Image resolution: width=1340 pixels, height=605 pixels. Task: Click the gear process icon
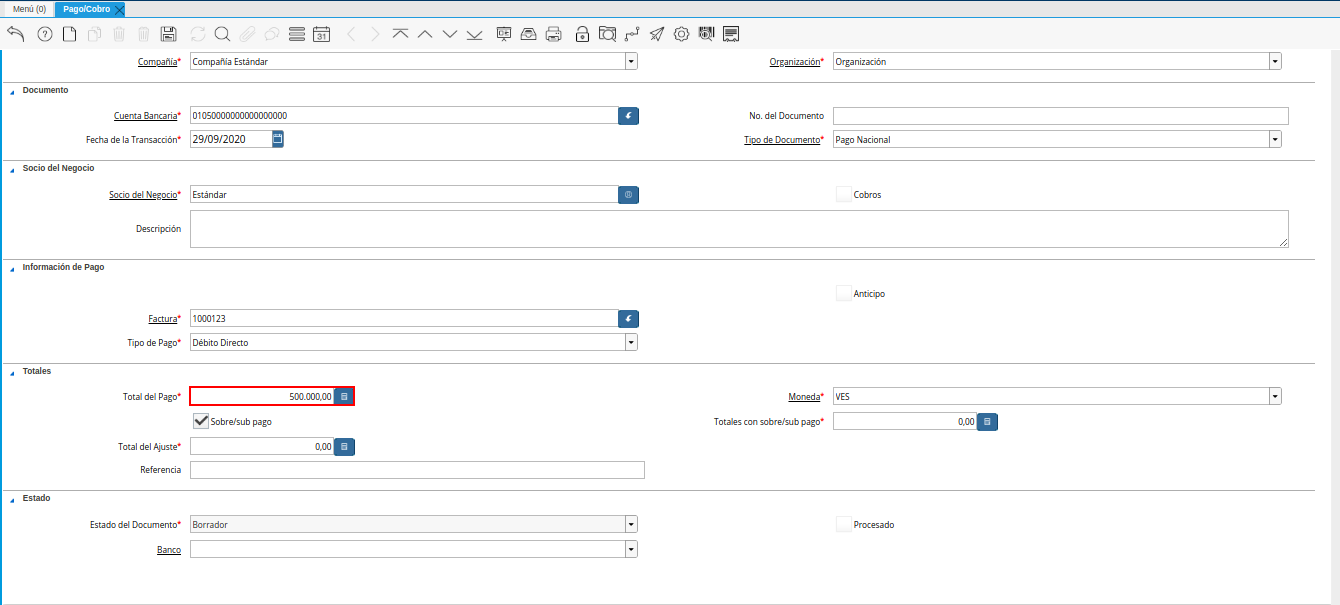coord(682,34)
